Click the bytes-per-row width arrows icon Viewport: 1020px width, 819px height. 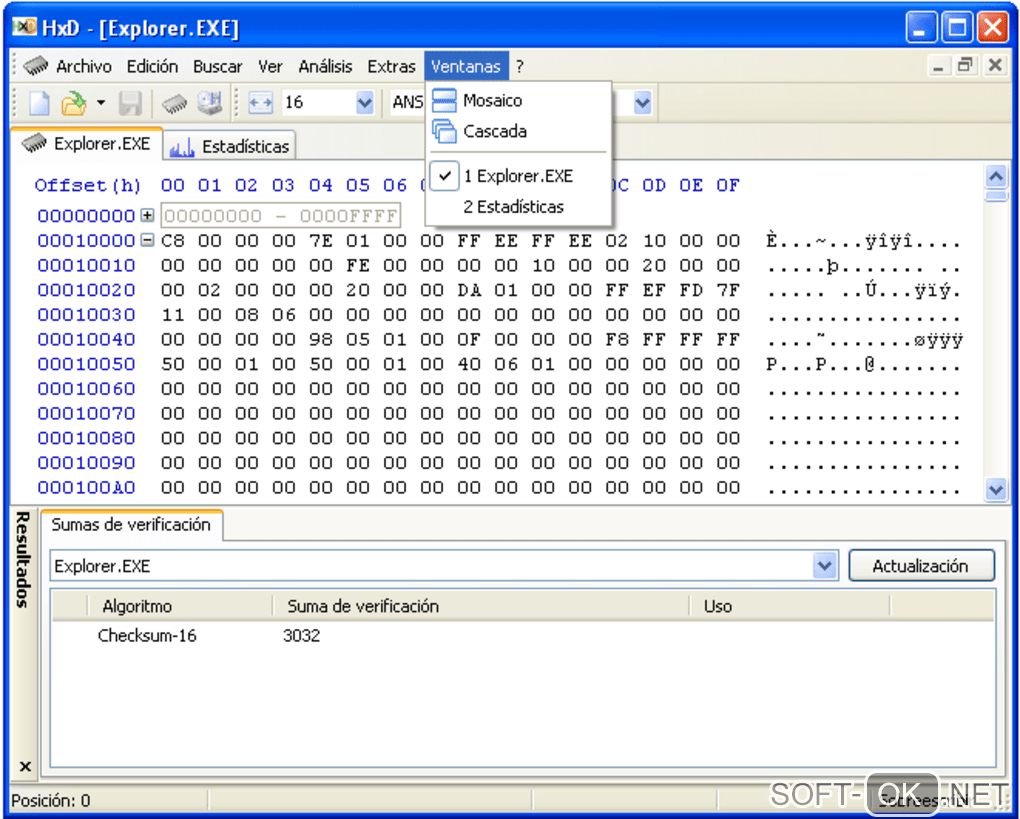[260, 103]
